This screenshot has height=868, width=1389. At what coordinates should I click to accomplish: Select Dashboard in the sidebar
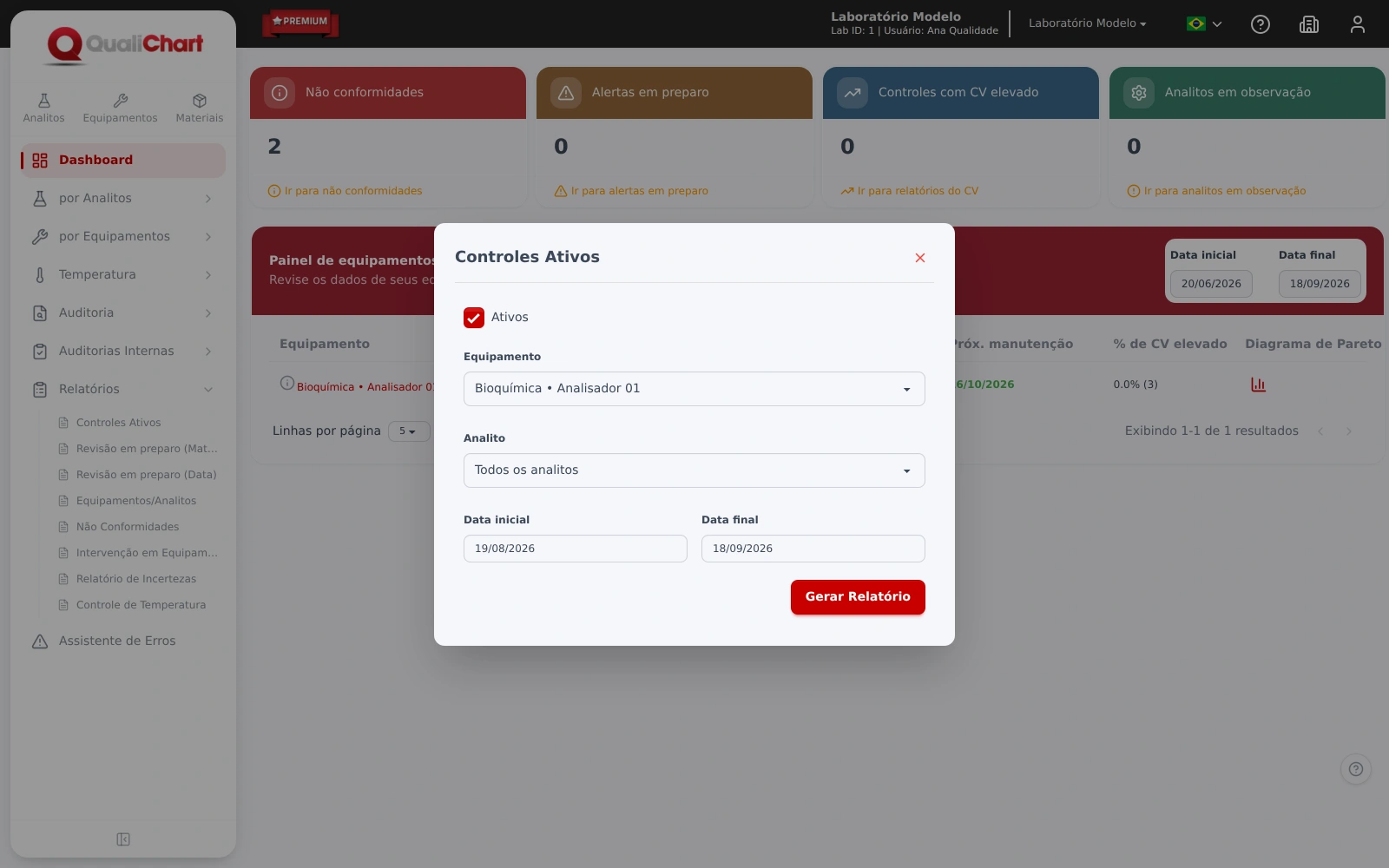tap(122, 161)
